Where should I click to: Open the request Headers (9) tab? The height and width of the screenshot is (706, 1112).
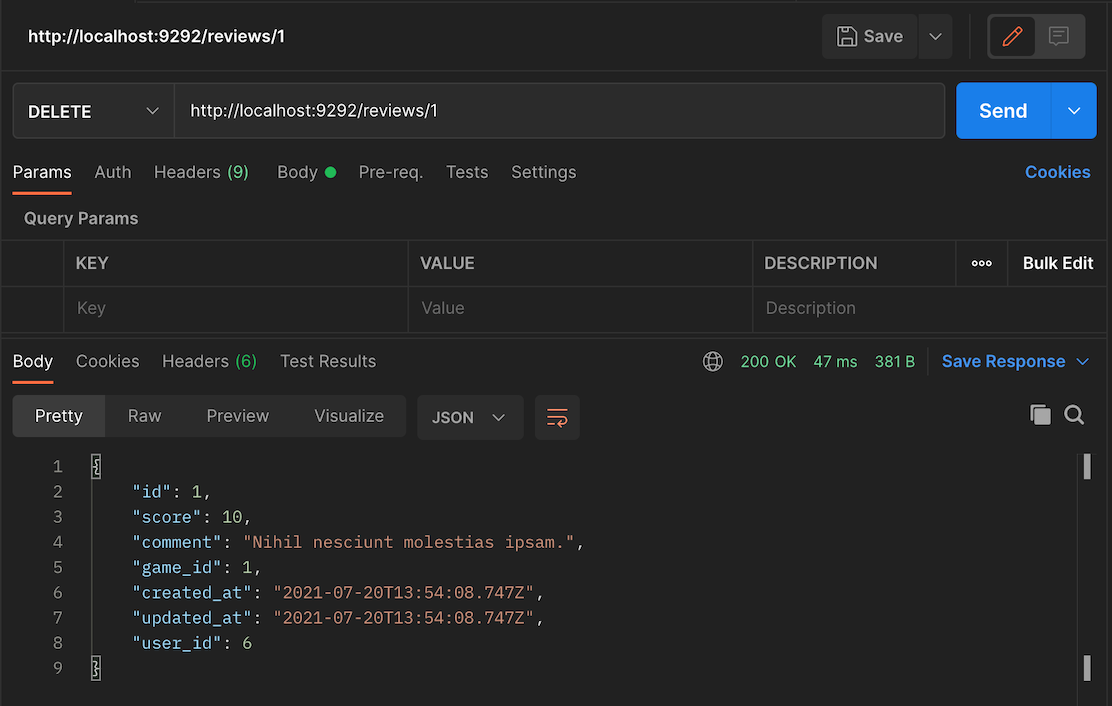click(201, 172)
